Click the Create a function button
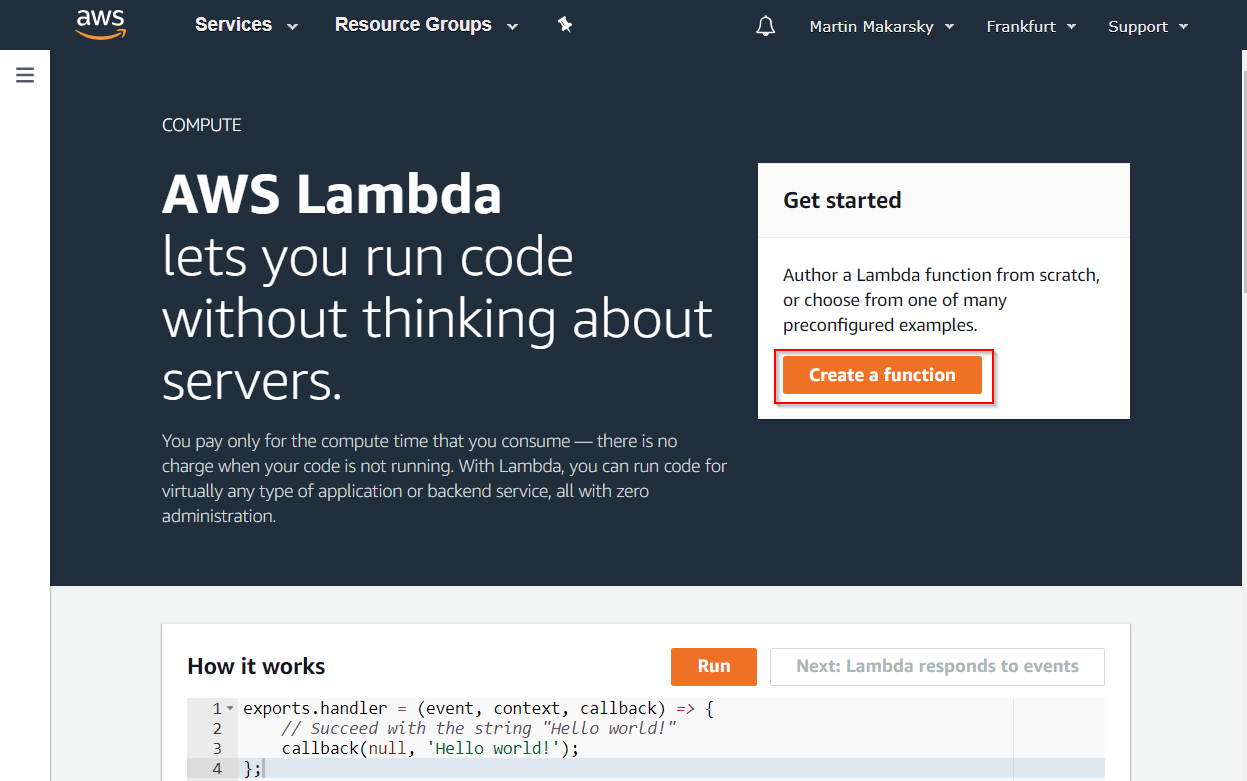1247x781 pixels. 883,375
